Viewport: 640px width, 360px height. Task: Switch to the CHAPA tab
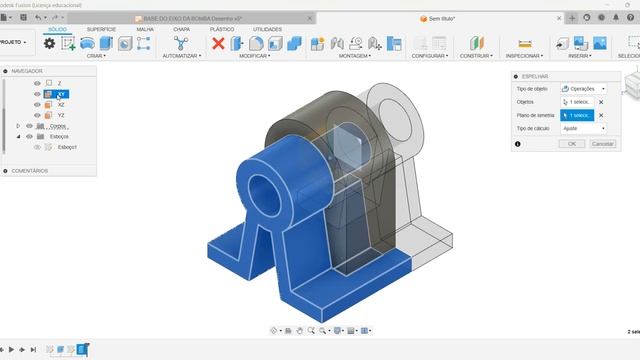pyautogui.click(x=181, y=29)
